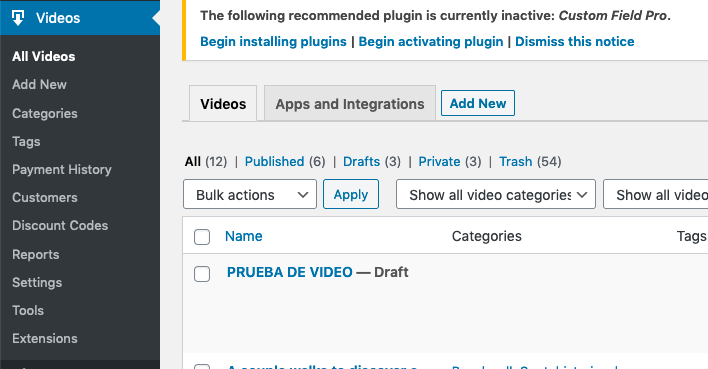Click the Apply button
The height and width of the screenshot is (369, 708).
(351, 194)
